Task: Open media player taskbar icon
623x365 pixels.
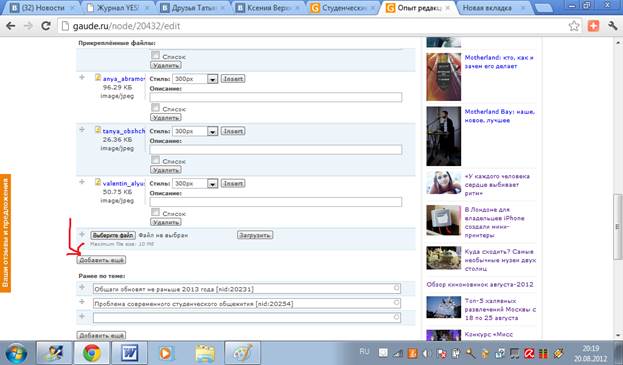Action: 166,353
